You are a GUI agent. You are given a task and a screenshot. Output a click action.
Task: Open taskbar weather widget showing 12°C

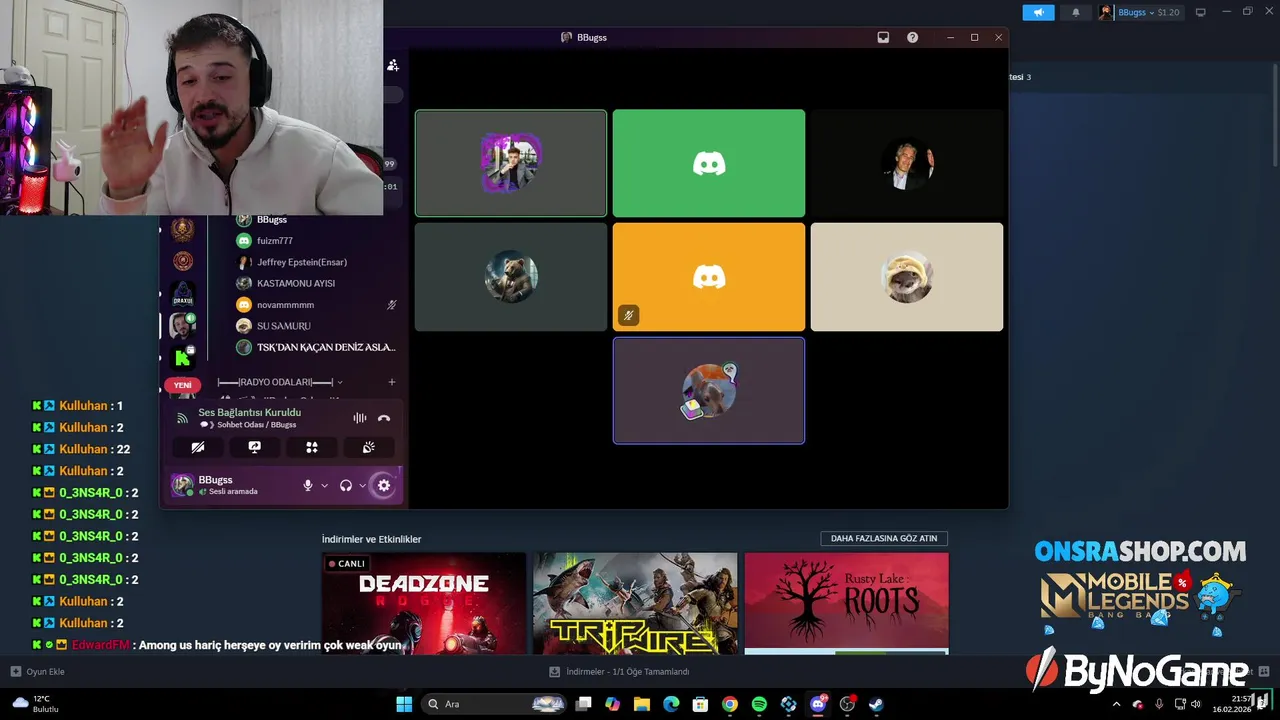(x=36, y=704)
